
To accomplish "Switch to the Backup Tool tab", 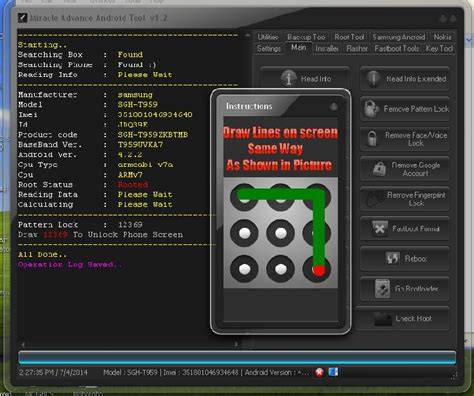I will [x=306, y=37].
